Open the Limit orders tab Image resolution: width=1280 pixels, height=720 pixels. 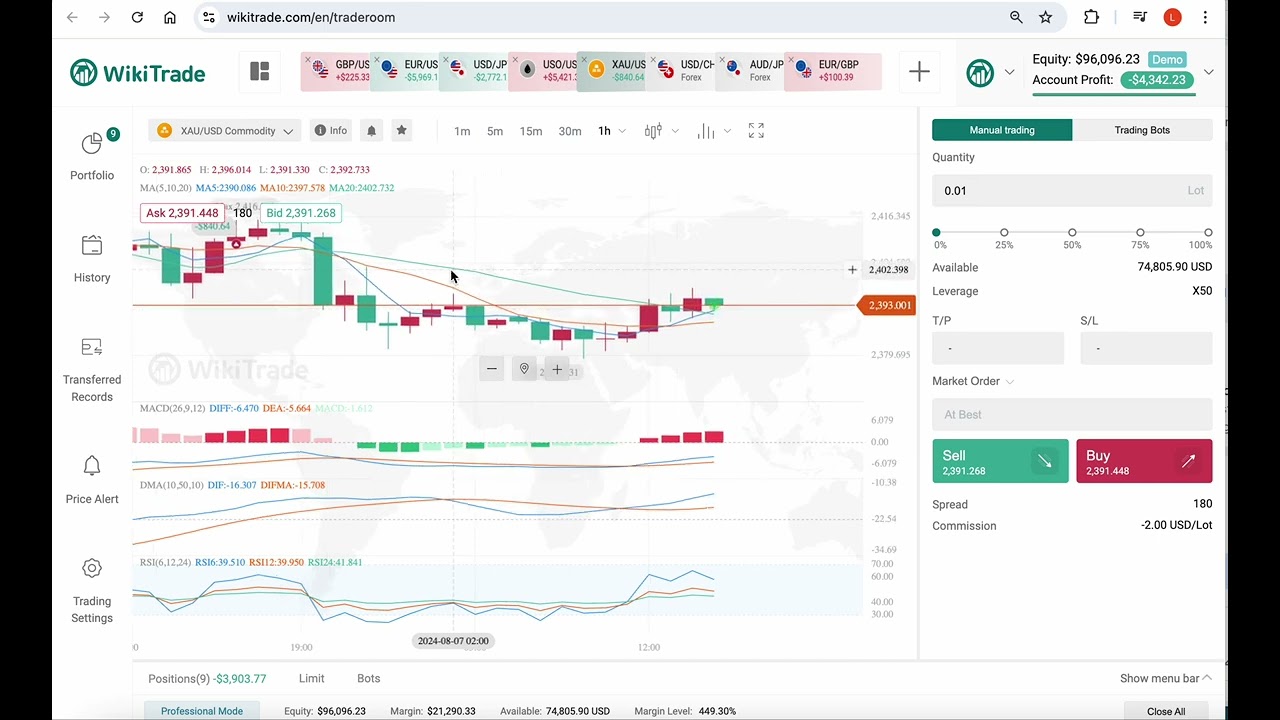click(312, 678)
